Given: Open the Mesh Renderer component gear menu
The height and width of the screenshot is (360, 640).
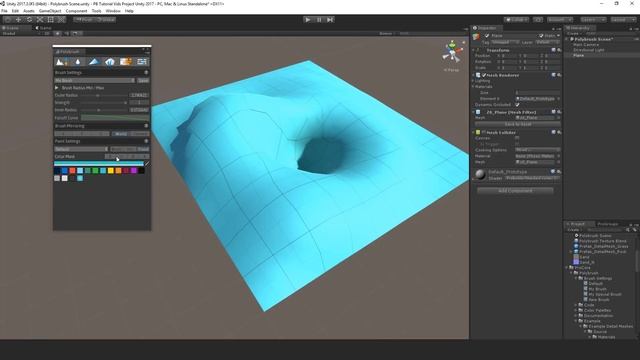Looking at the screenshot, I should (x=559, y=75).
